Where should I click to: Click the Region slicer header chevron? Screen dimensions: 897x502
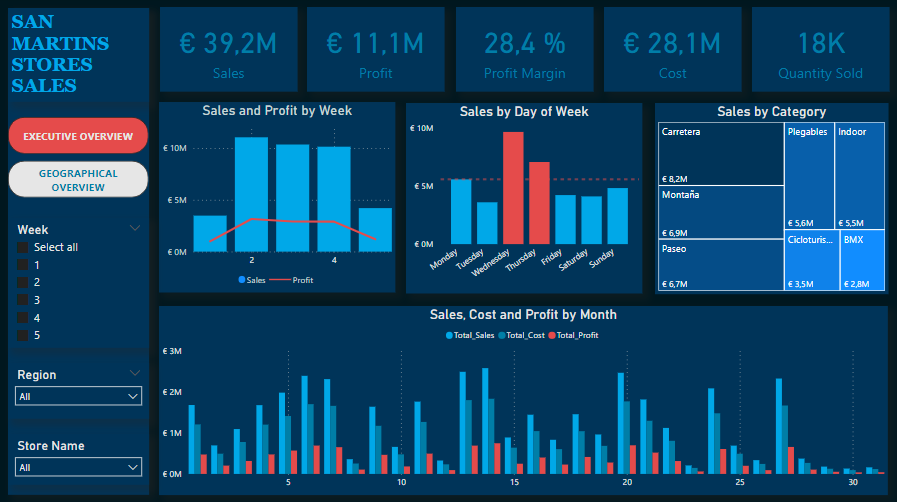tap(135, 374)
